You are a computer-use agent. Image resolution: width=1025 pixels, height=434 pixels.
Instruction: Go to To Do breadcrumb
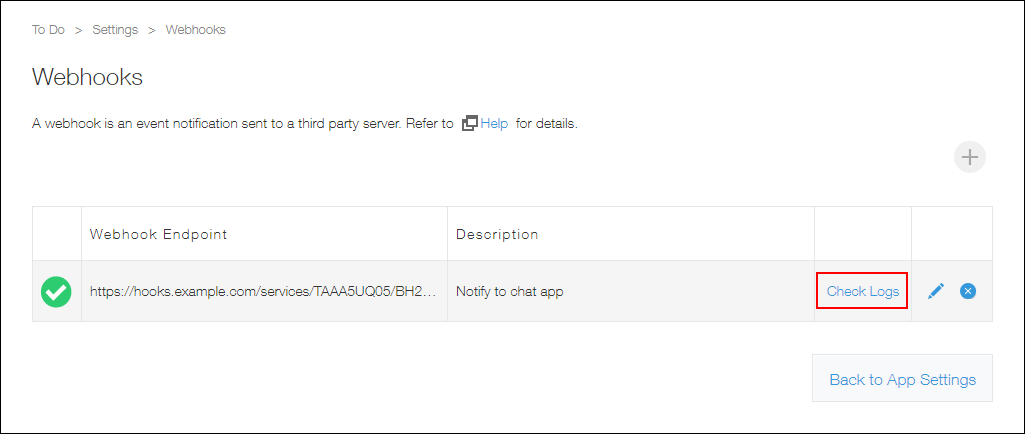click(x=48, y=30)
